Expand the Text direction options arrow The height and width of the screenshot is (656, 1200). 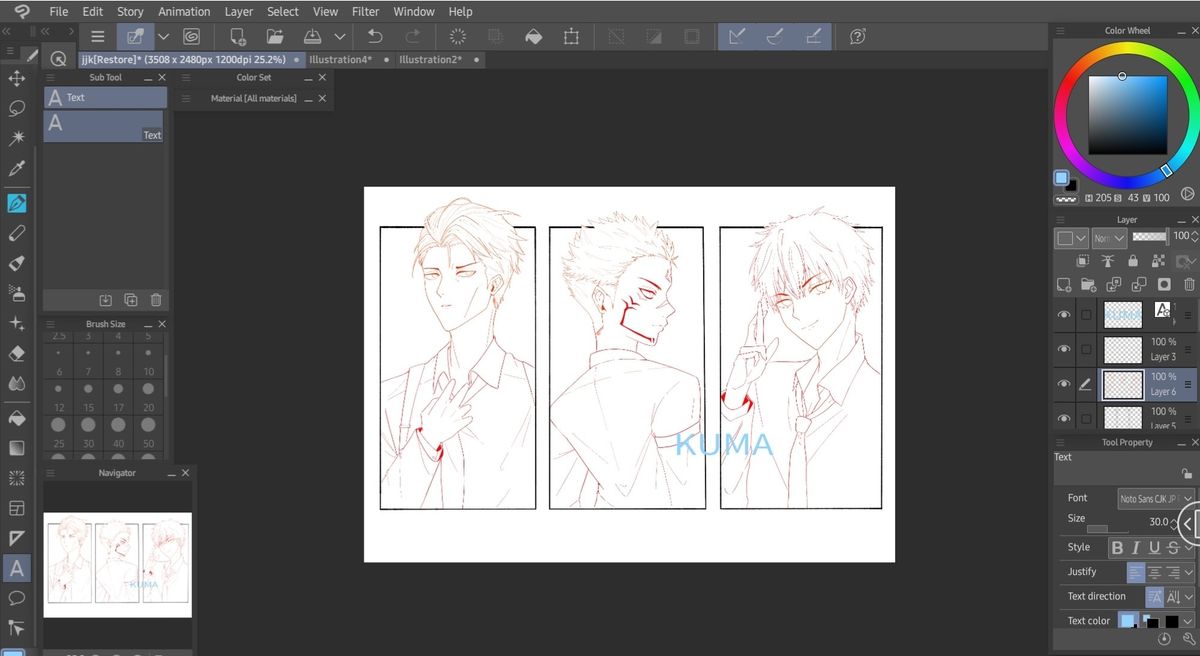pos(1189,596)
